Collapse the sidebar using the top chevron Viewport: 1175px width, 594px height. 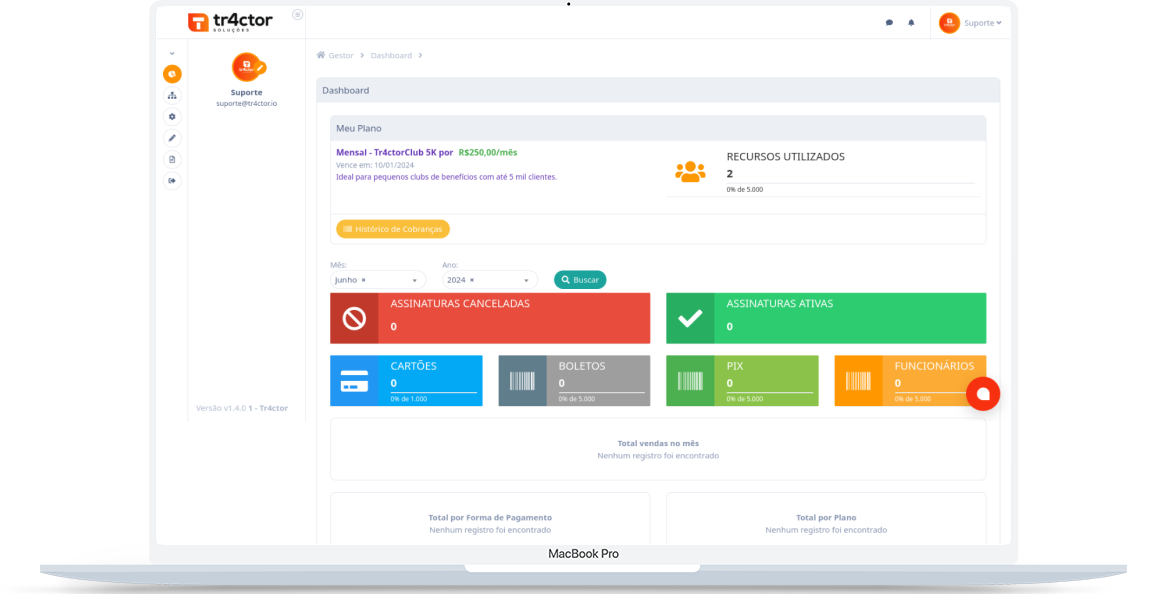pyautogui.click(x=172, y=52)
